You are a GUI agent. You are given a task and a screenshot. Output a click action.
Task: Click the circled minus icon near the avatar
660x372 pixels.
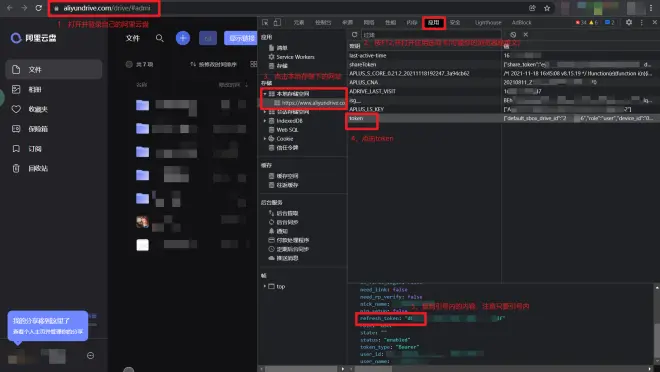pyautogui.click(x=90, y=356)
